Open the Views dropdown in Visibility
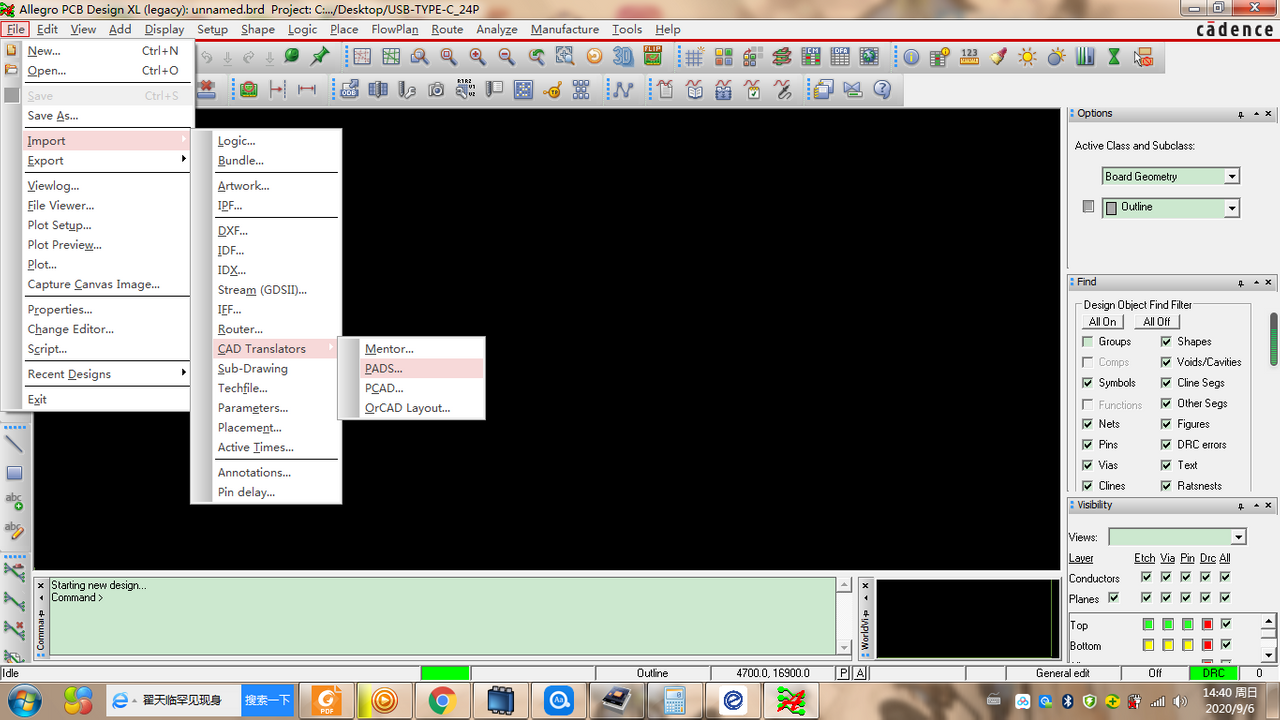1280x720 pixels. point(1239,537)
